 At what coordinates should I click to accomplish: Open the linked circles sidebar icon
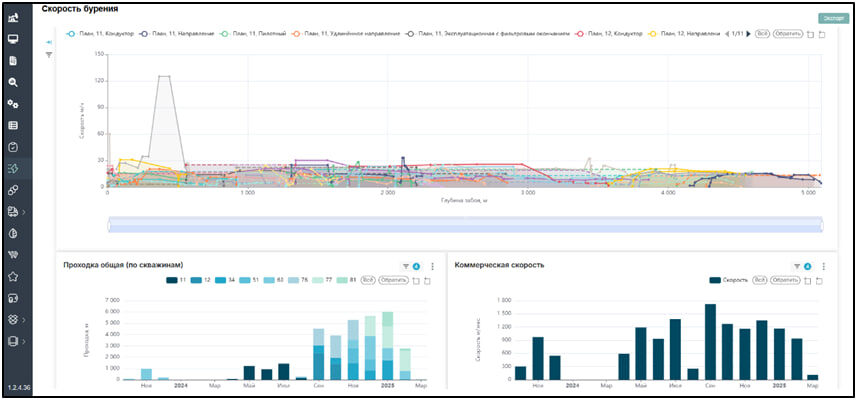pos(14,190)
